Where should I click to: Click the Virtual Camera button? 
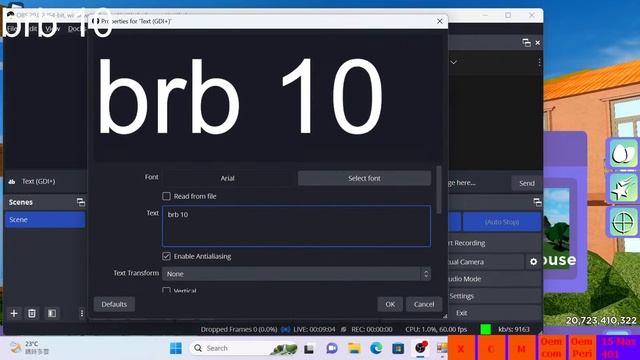pyautogui.click(x=486, y=262)
